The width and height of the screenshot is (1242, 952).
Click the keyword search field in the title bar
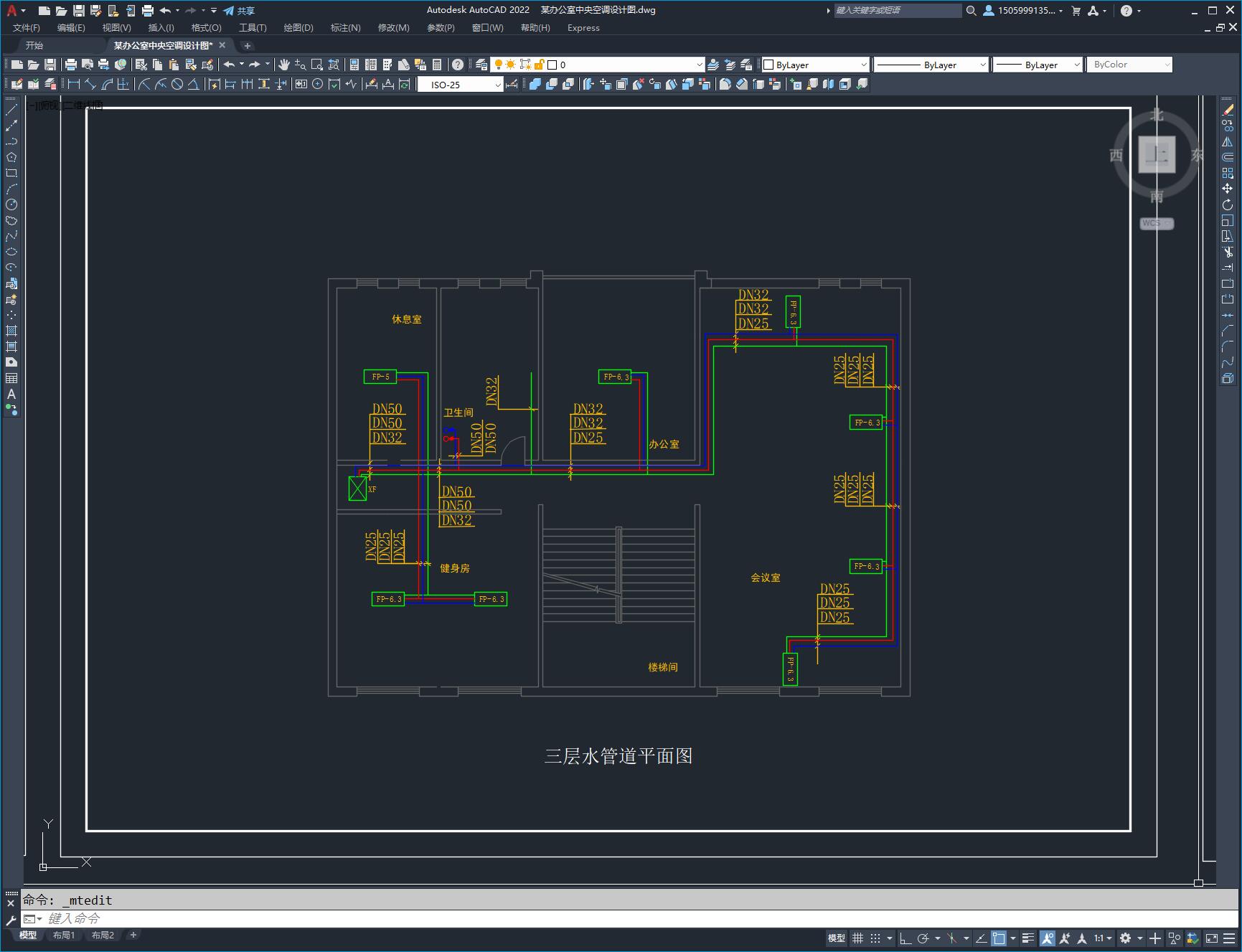[x=898, y=11]
